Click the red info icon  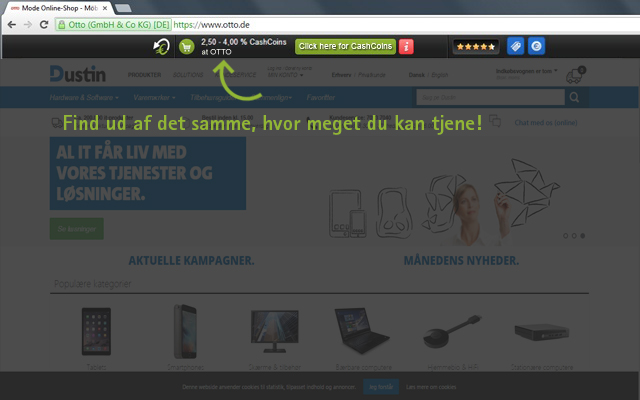pos(406,47)
